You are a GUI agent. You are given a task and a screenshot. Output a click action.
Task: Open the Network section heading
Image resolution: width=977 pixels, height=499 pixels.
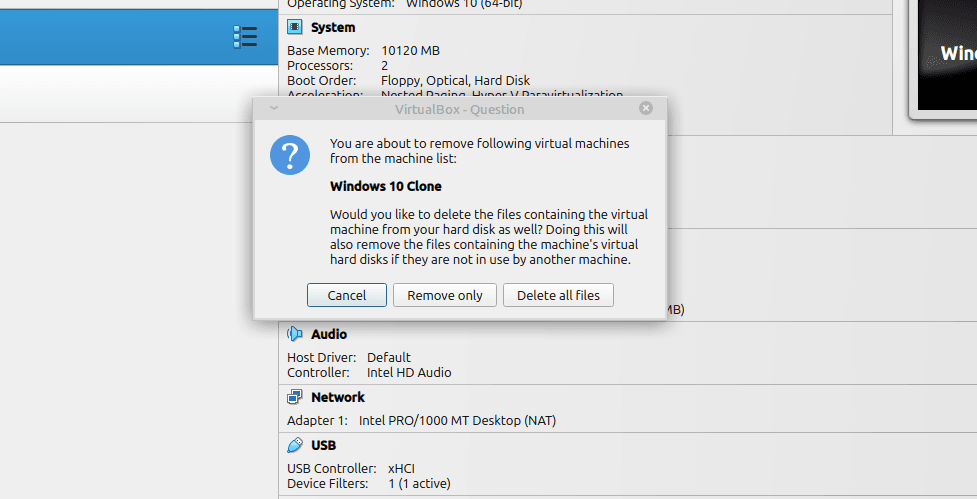[338, 397]
